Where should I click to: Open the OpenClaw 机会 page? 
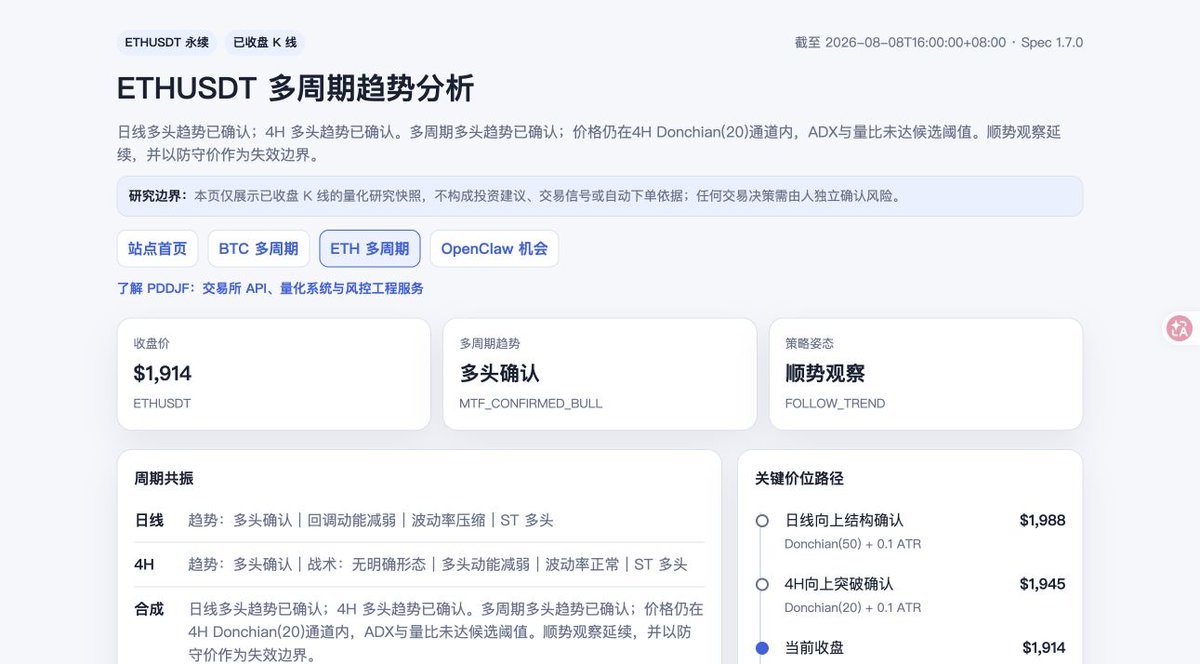click(494, 249)
